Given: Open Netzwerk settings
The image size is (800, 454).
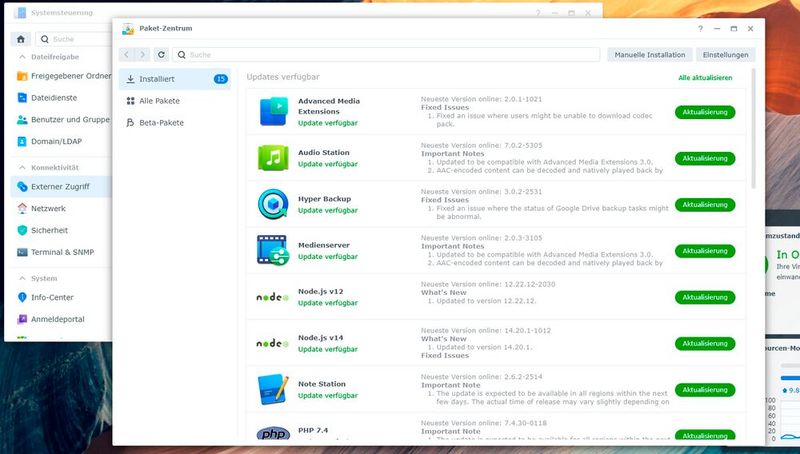Looking at the screenshot, I should point(61,209).
